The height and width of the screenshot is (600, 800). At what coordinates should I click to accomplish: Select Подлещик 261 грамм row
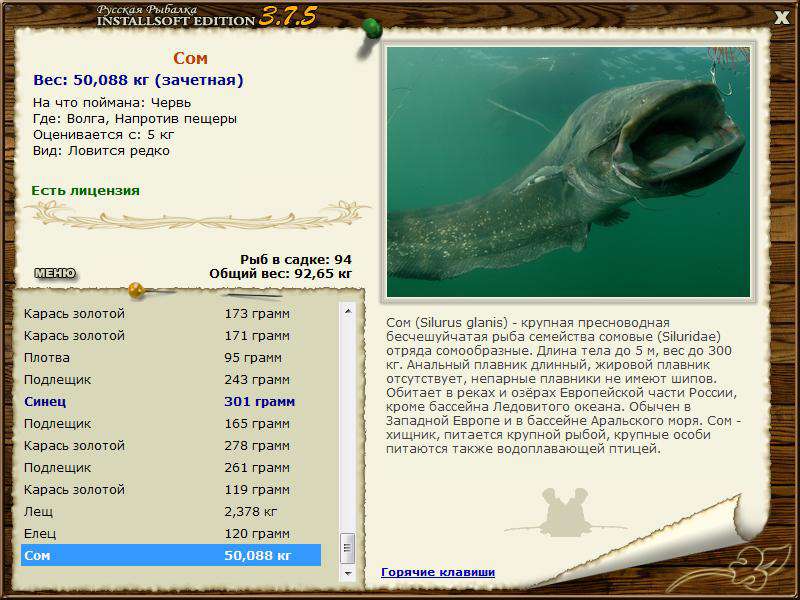171,467
